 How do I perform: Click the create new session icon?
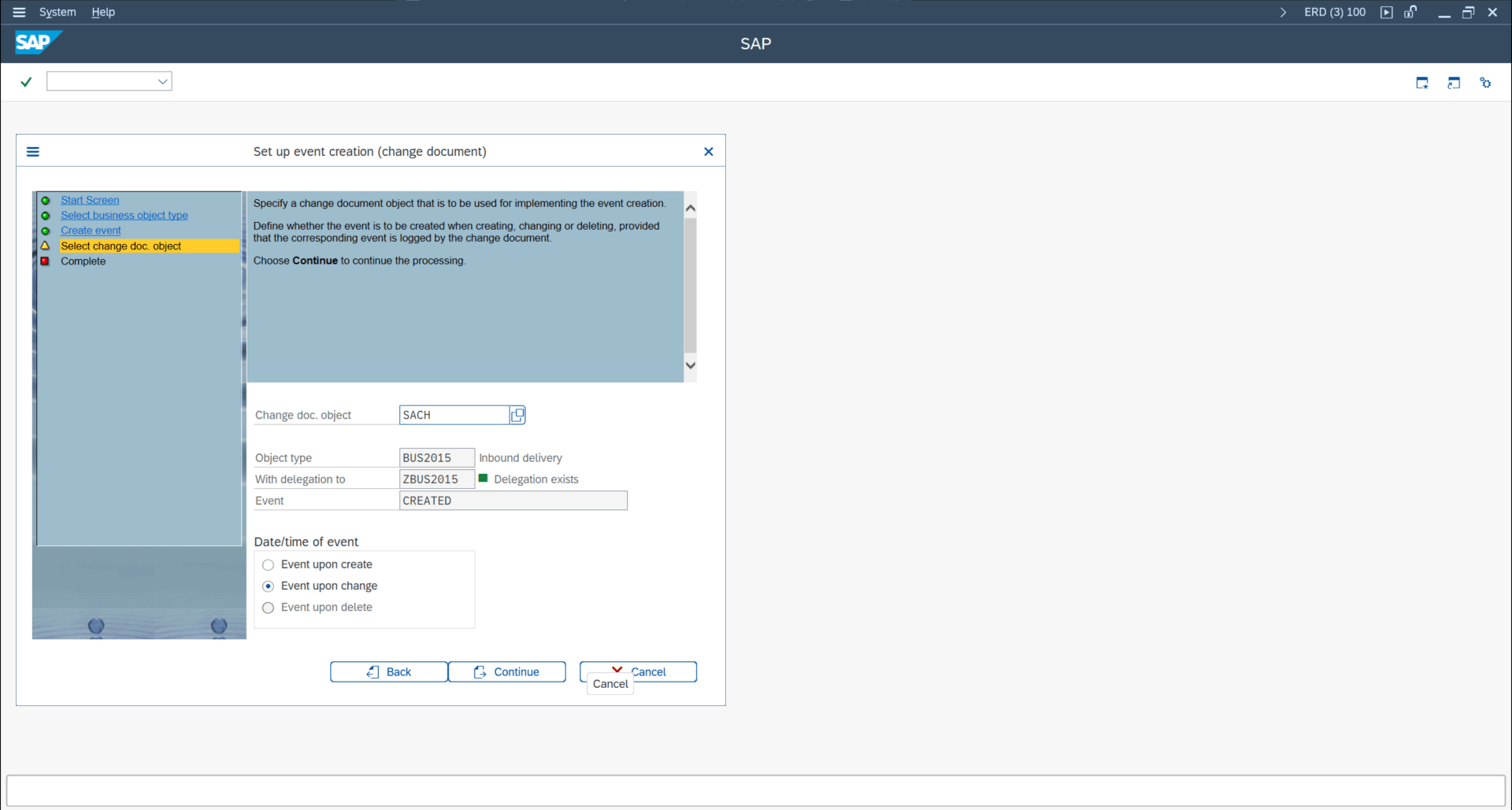click(1422, 83)
